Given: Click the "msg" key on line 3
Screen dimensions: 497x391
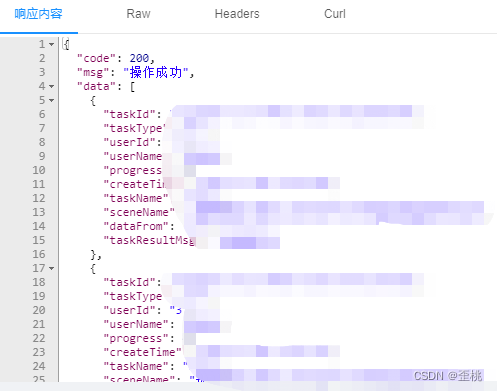Looking at the screenshot, I should [x=93, y=72].
